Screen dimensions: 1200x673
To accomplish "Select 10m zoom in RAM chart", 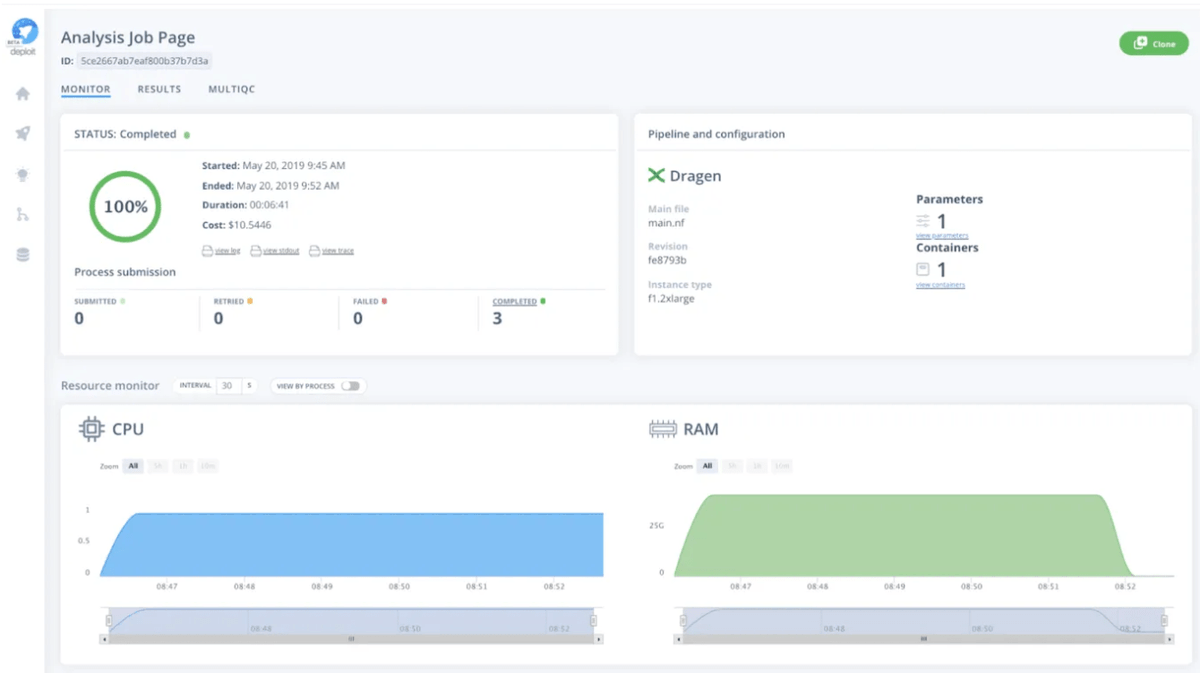I will (x=781, y=466).
